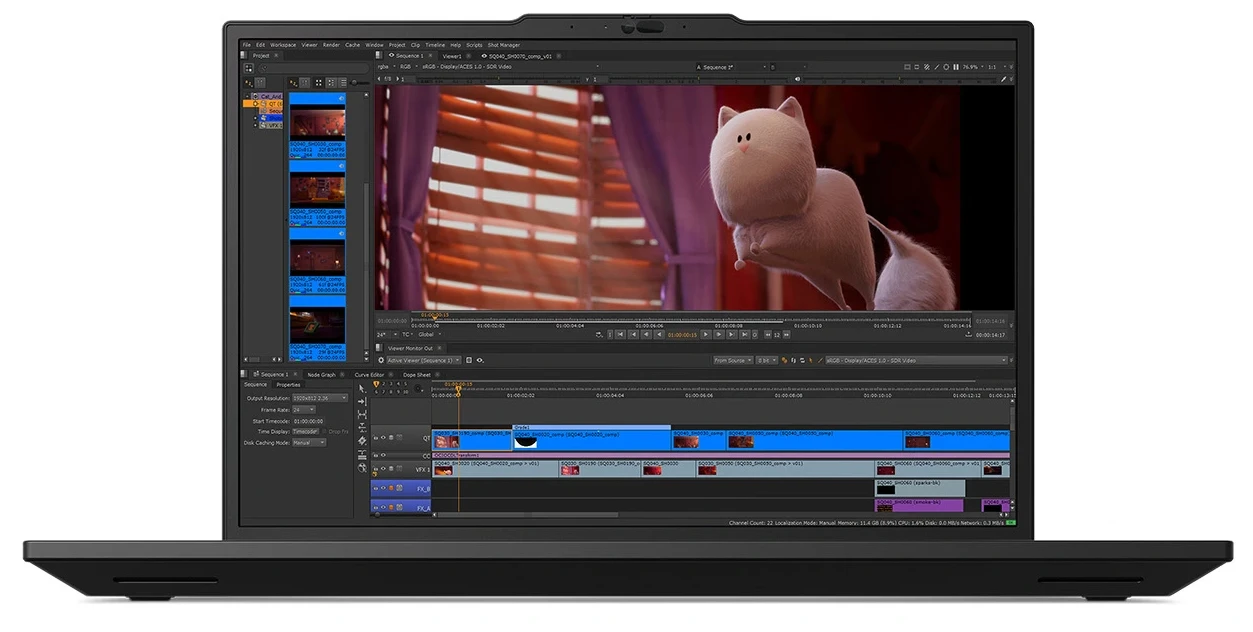The width and height of the screenshot is (1253, 632).
Task: Open the Workspace menu
Action: (x=283, y=45)
